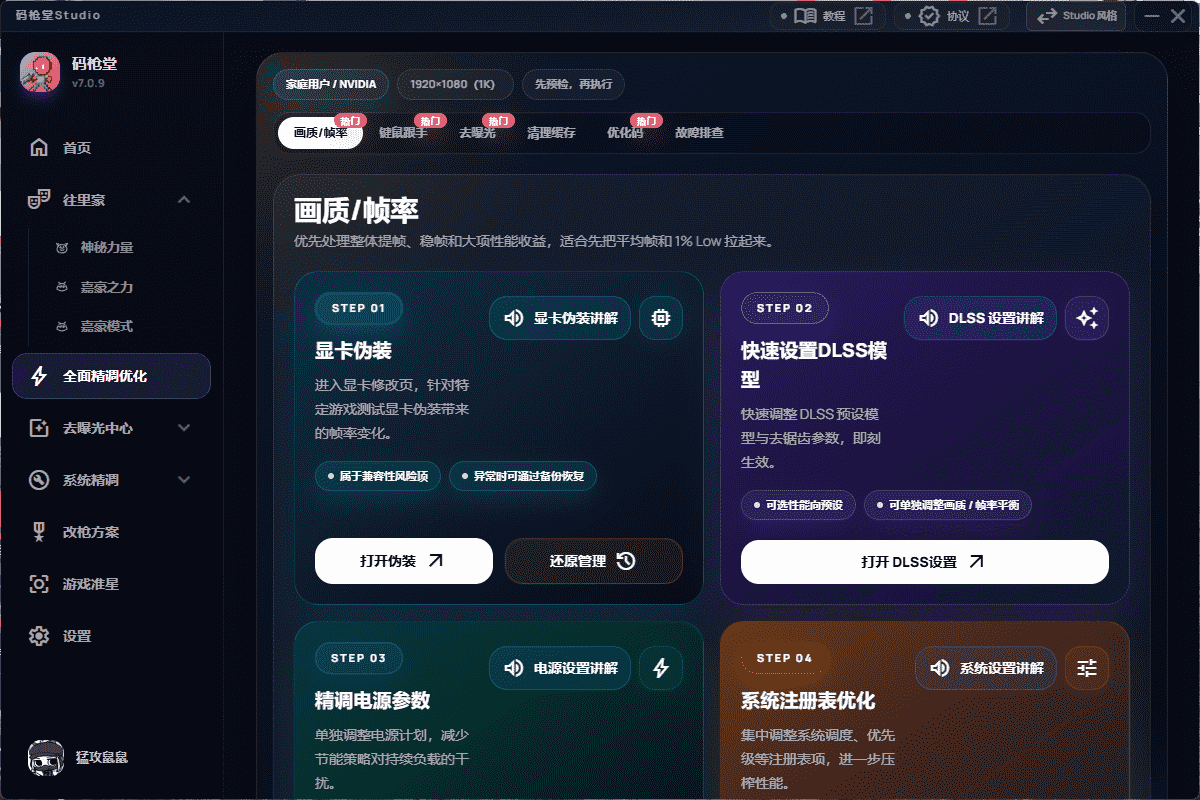Click 打开 DLSS设置 button
This screenshot has width=1200, height=800.
925,562
